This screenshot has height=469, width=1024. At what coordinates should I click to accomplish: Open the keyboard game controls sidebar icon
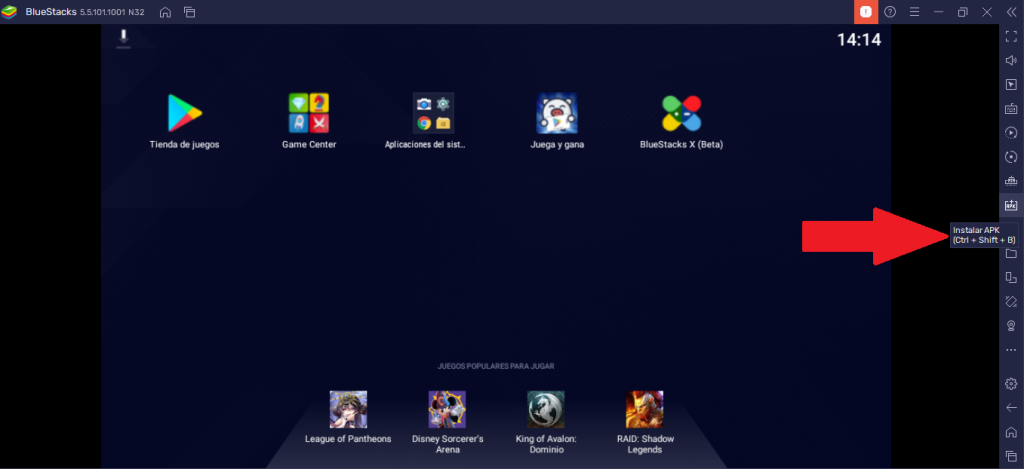[1011, 109]
